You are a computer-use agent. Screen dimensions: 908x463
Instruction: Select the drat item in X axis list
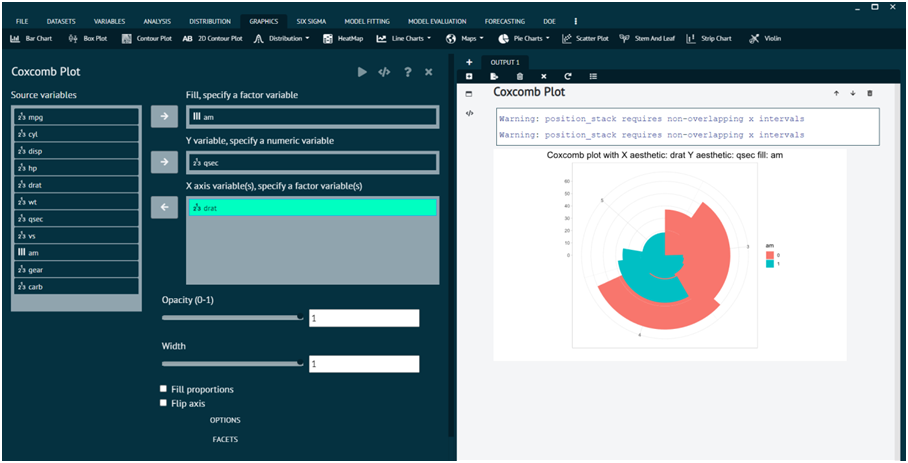313,208
